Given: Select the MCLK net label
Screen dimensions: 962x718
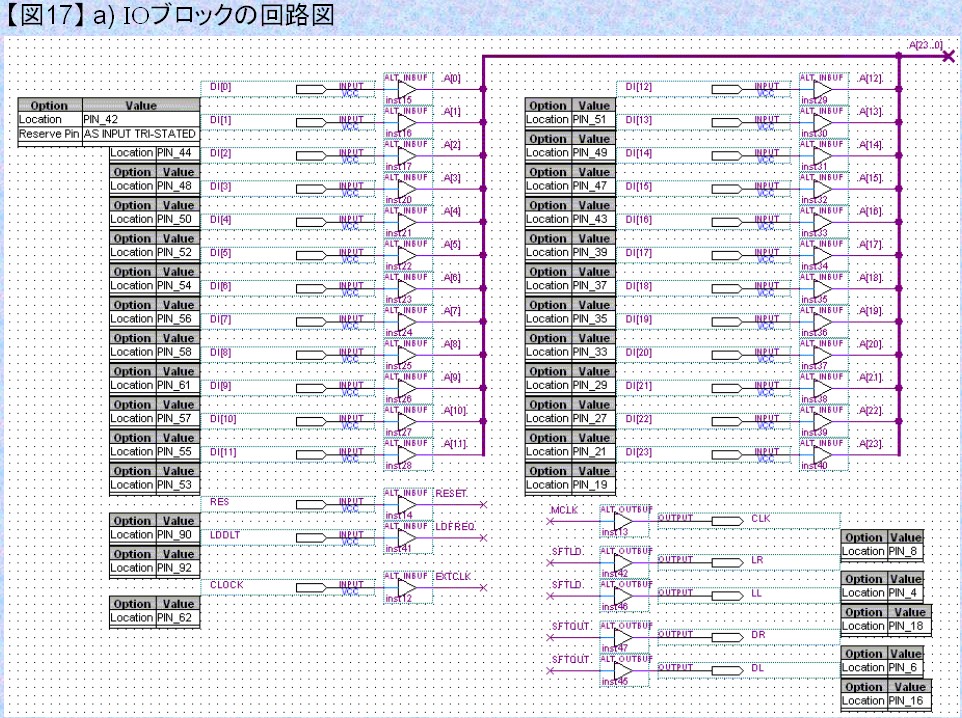Looking at the screenshot, I should pyautogui.click(x=564, y=510).
